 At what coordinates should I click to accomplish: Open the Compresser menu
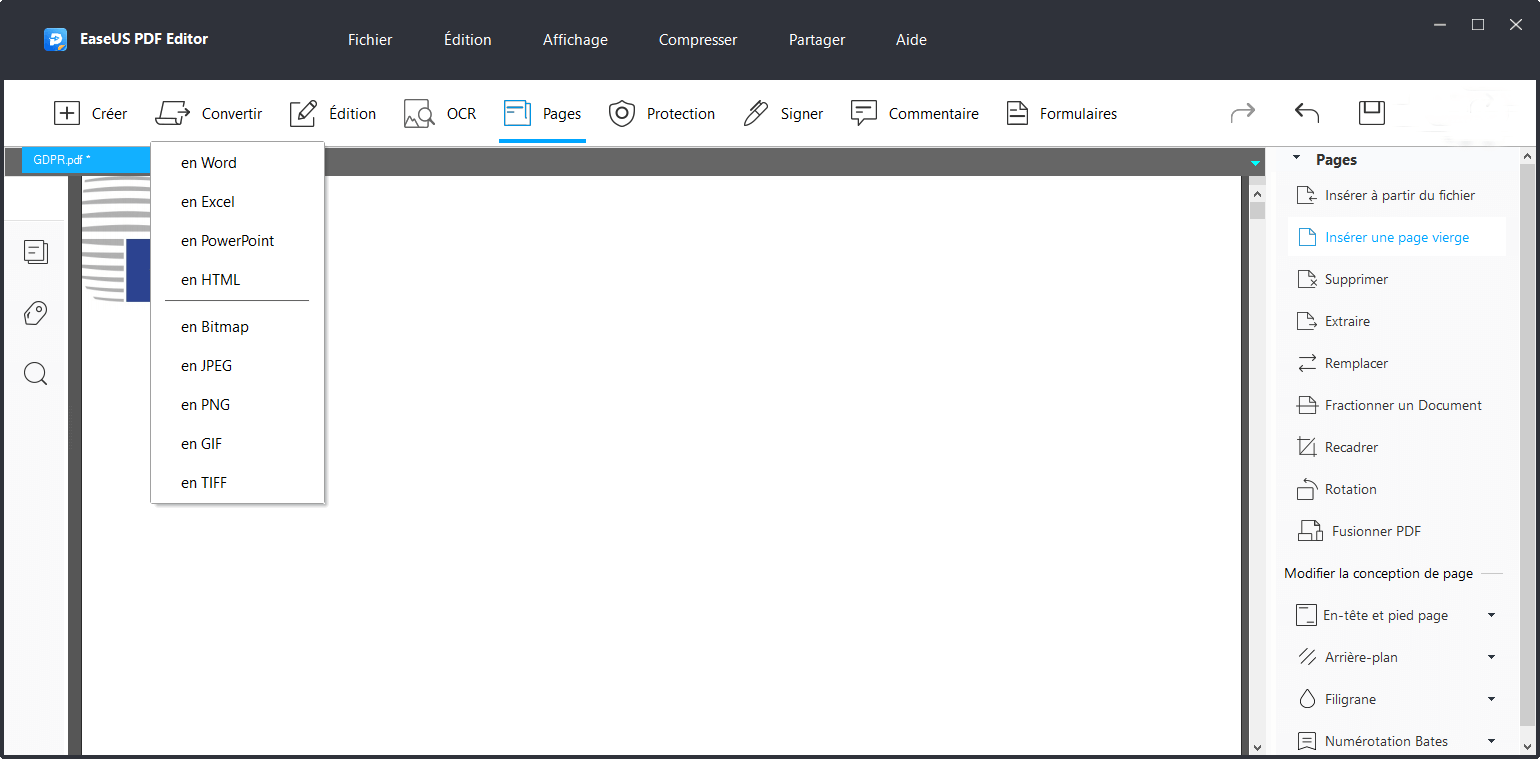tap(698, 40)
